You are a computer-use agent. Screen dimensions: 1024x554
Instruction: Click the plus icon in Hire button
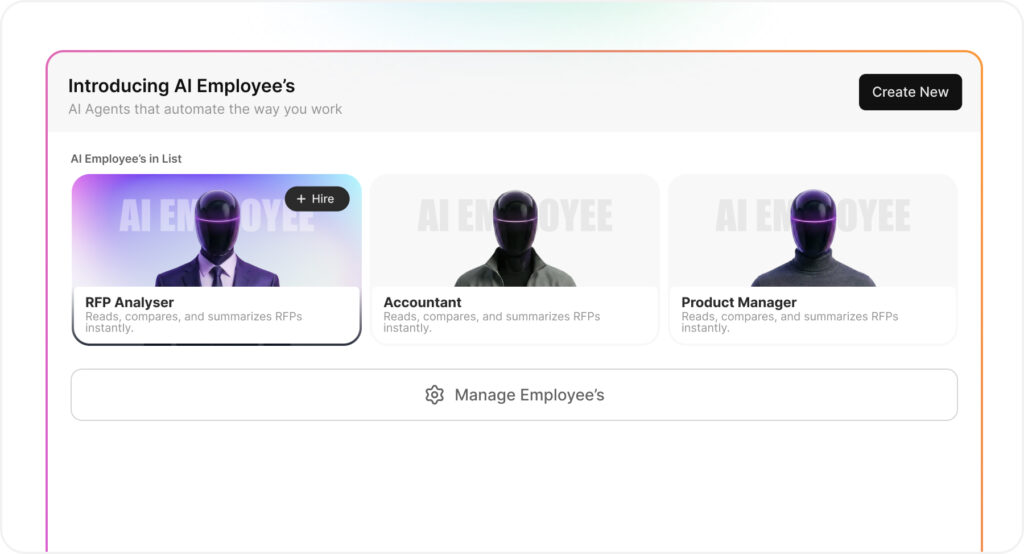coord(301,199)
